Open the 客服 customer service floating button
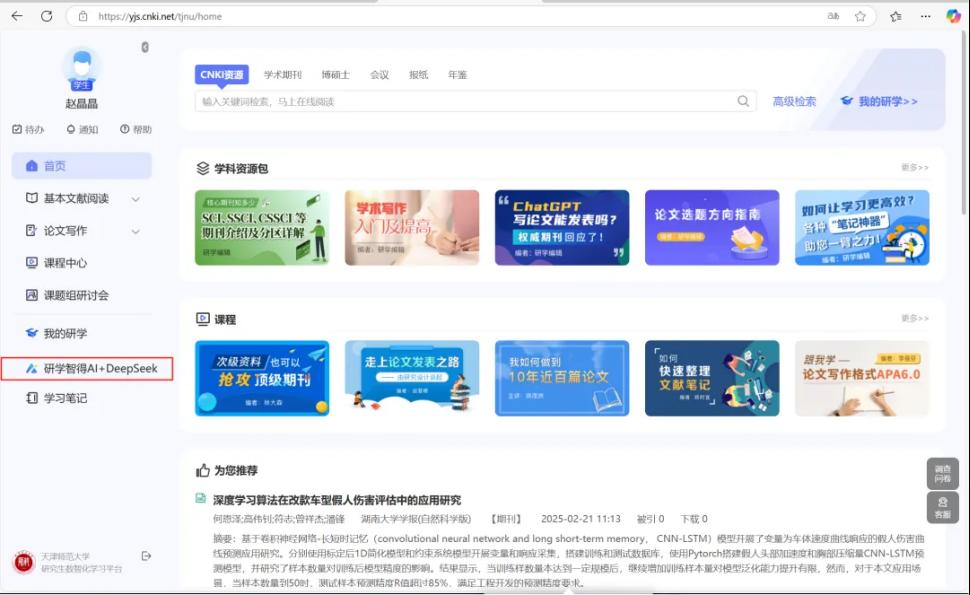The height and width of the screenshot is (595, 970). click(942, 508)
